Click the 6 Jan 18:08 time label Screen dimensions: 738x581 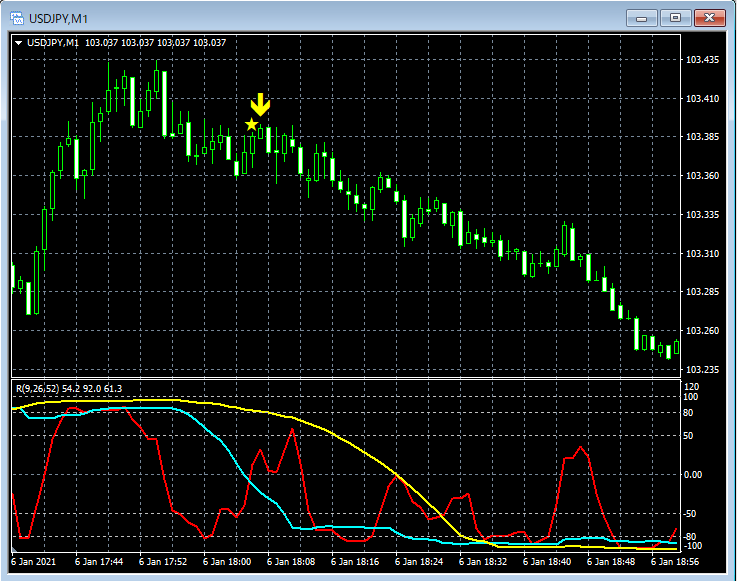tap(290, 563)
